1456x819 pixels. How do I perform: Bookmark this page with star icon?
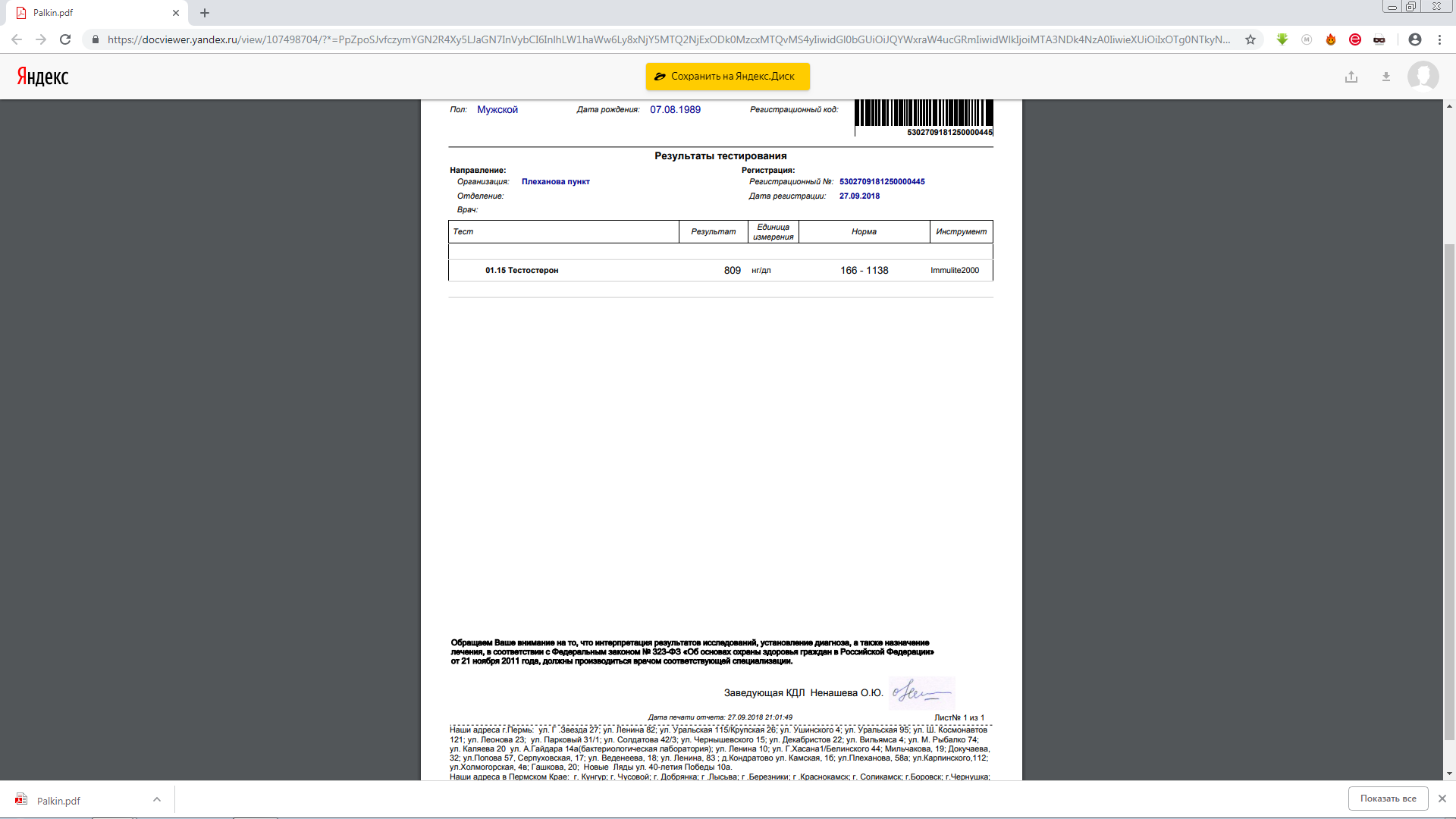tap(1250, 39)
